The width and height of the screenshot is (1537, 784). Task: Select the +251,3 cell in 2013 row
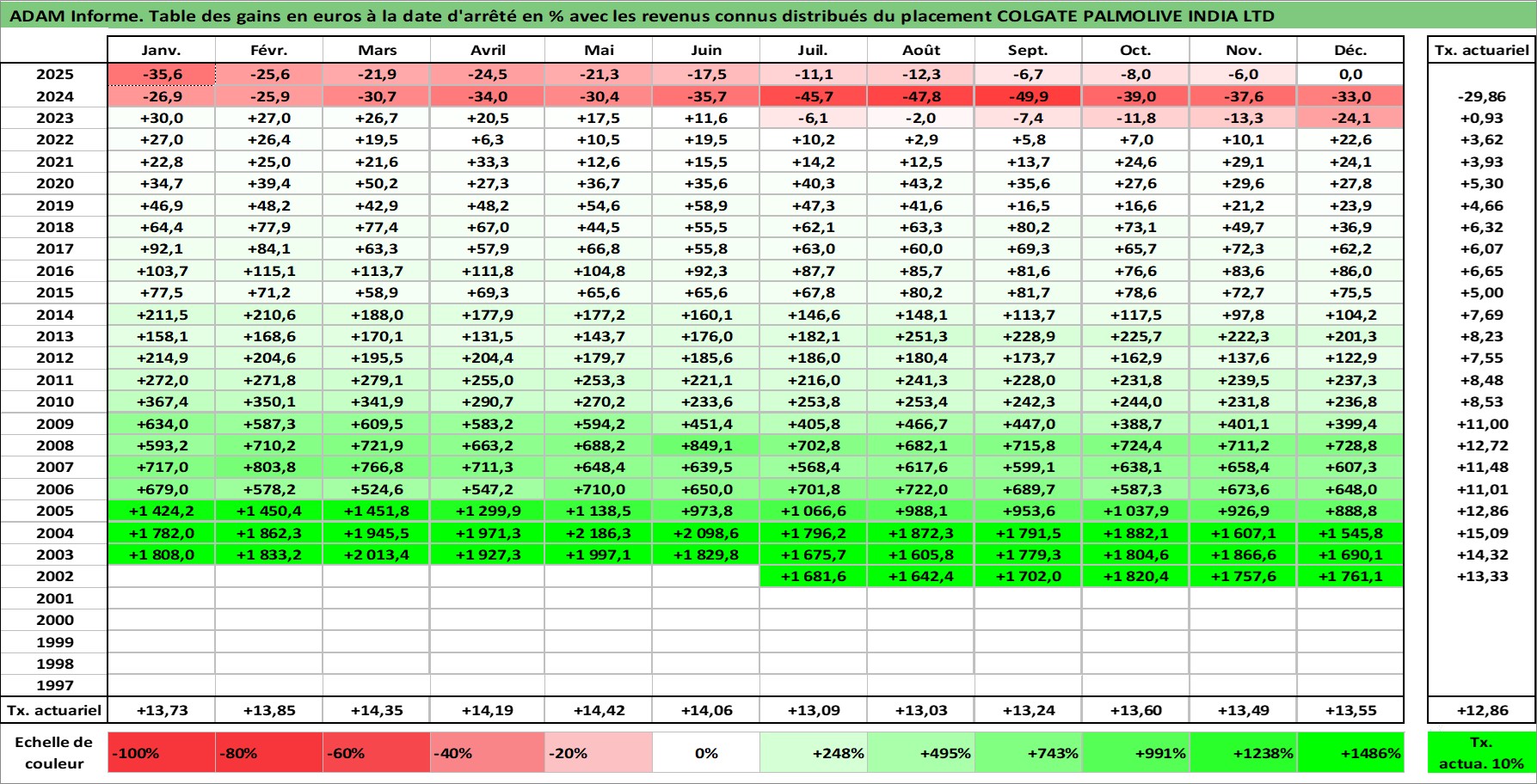pyautogui.click(x=920, y=336)
